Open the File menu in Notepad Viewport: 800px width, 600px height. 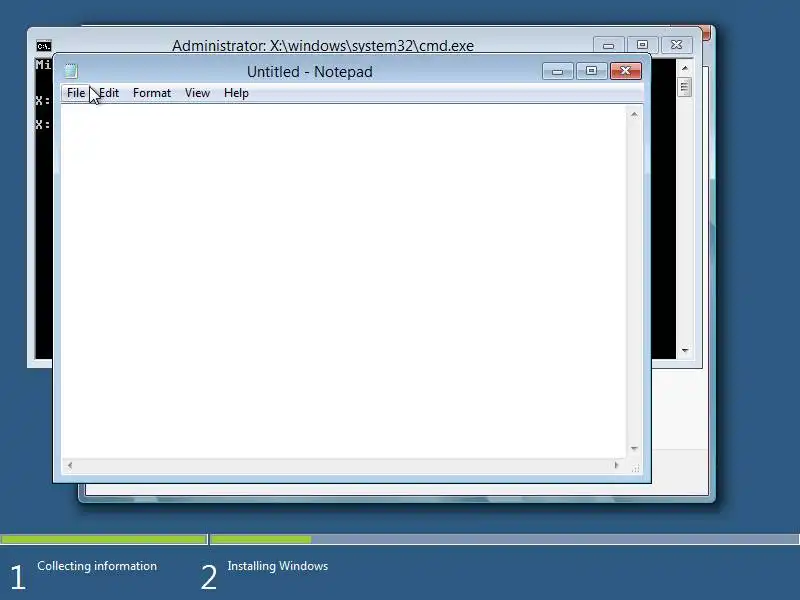[76, 93]
